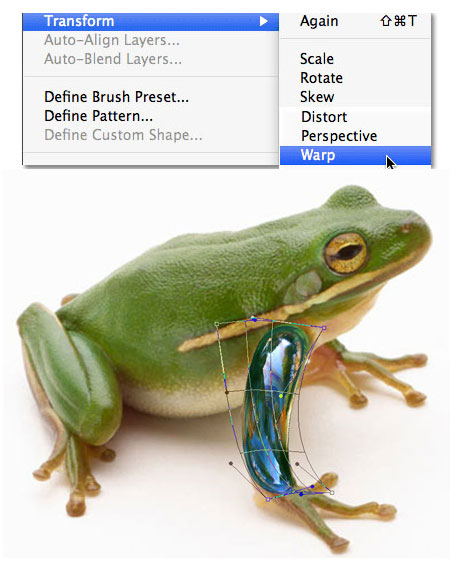Click the warp mesh top-right corner handle
Image resolution: width=450 pixels, height=564 pixels.
pyautogui.click(x=324, y=328)
